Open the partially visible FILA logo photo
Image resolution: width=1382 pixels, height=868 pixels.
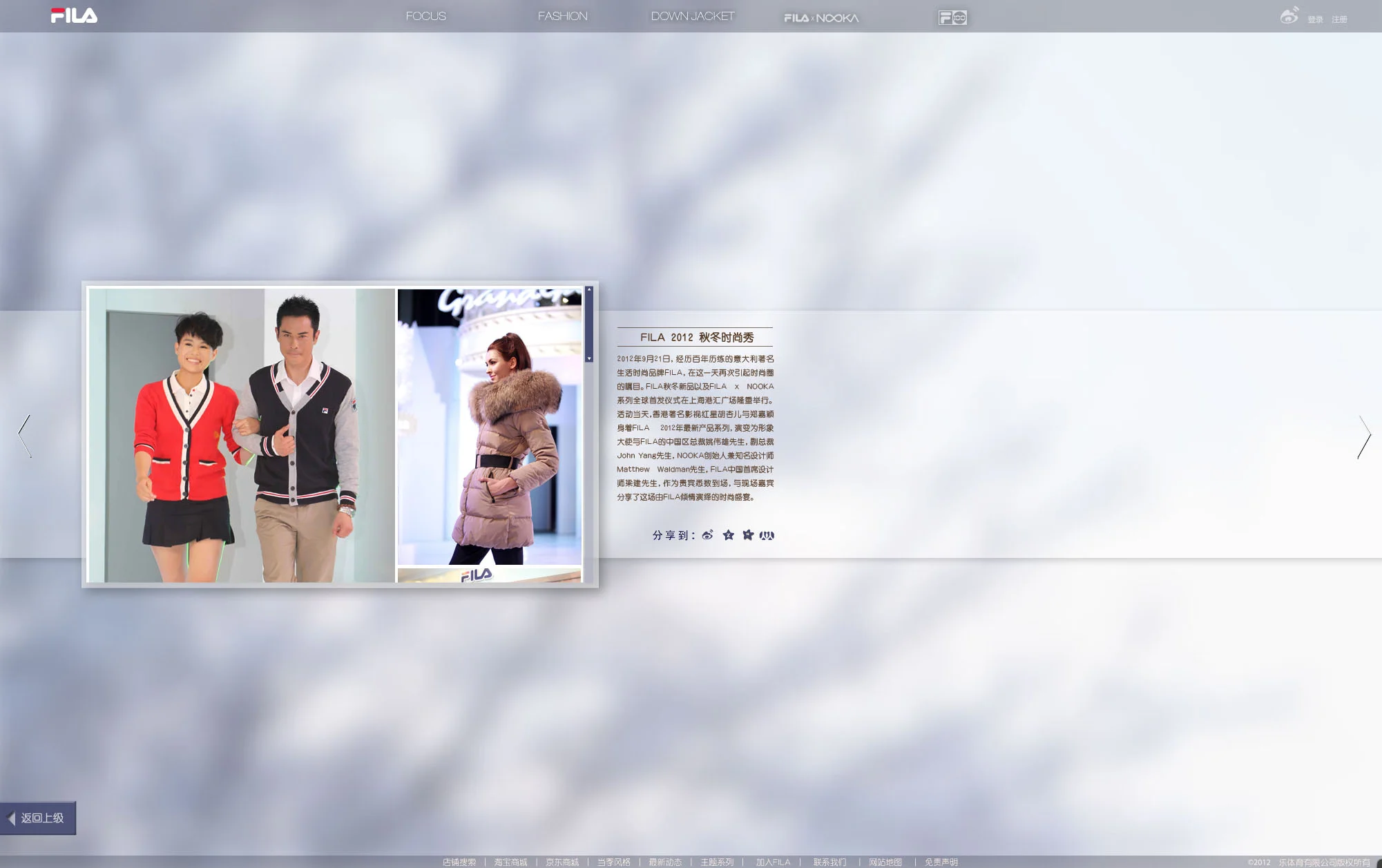[x=490, y=575]
